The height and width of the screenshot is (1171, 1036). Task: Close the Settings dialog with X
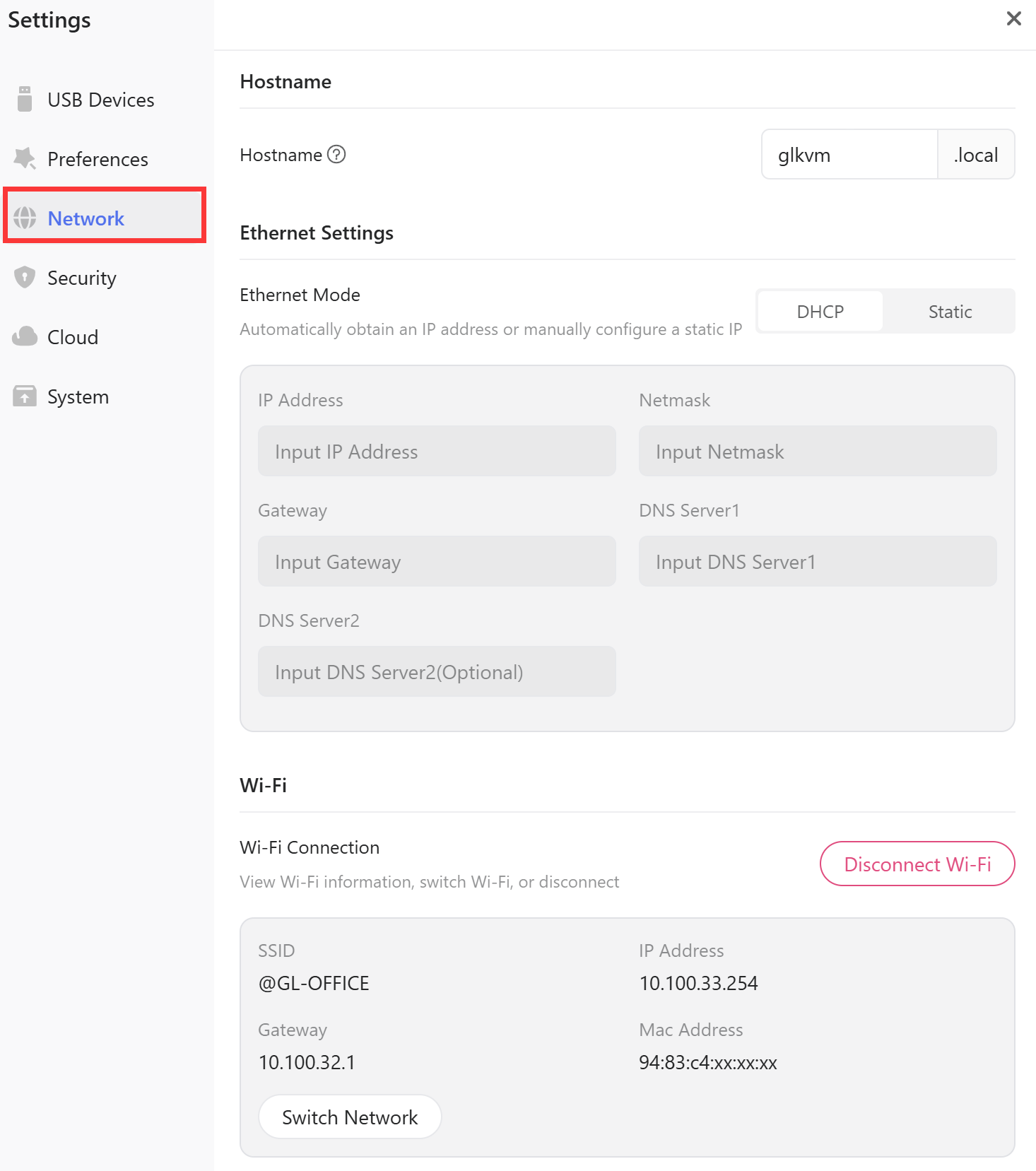1014,19
